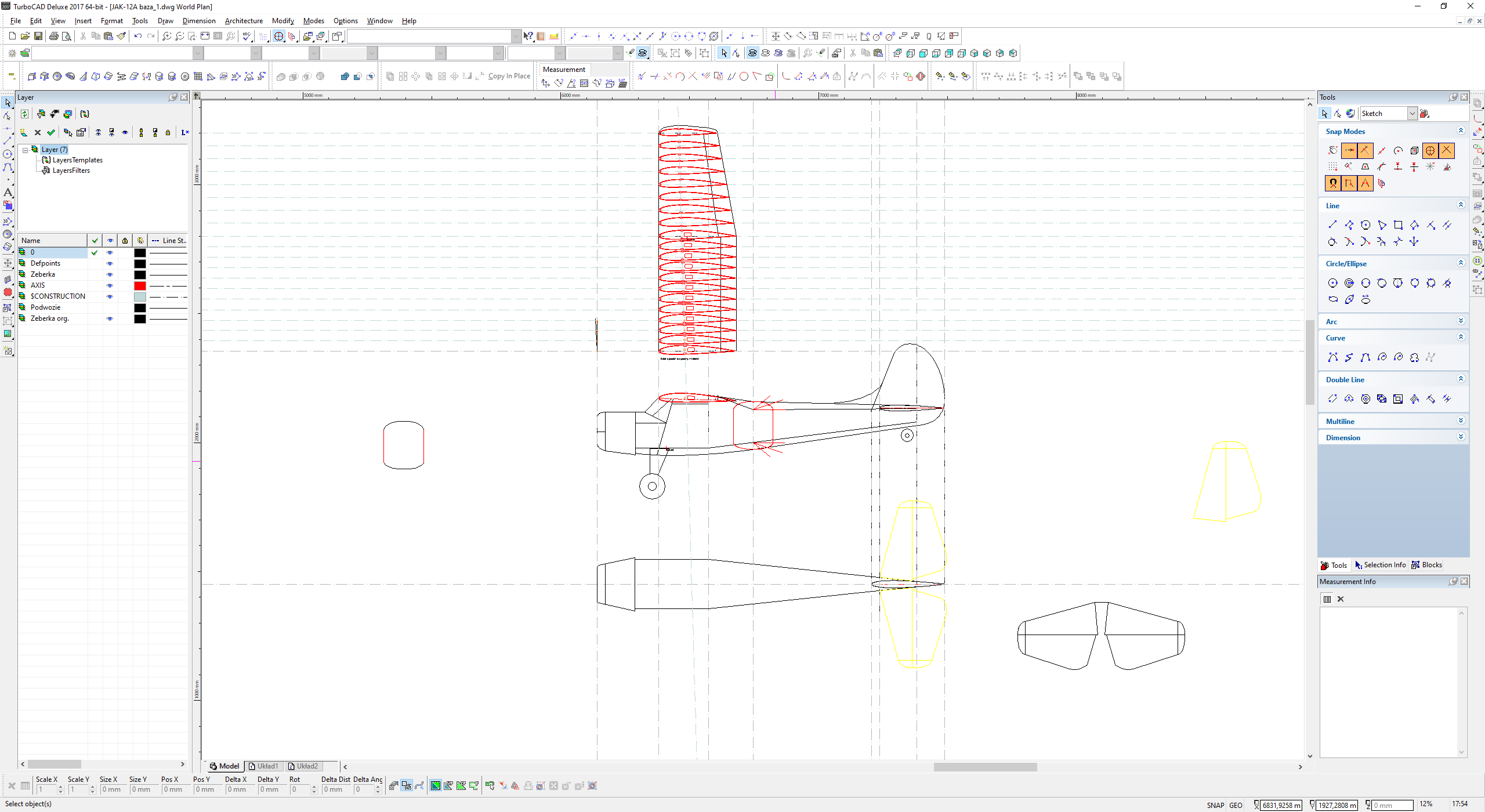Image resolution: width=1485 pixels, height=812 pixels.
Task: Select the Rectangle tool in Line section
Action: [x=1398, y=225]
